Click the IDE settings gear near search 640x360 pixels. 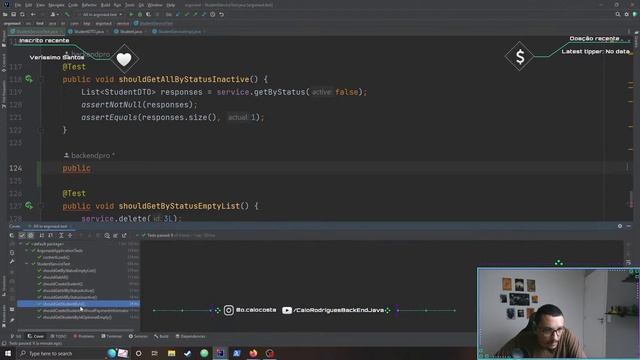click(626, 14)
